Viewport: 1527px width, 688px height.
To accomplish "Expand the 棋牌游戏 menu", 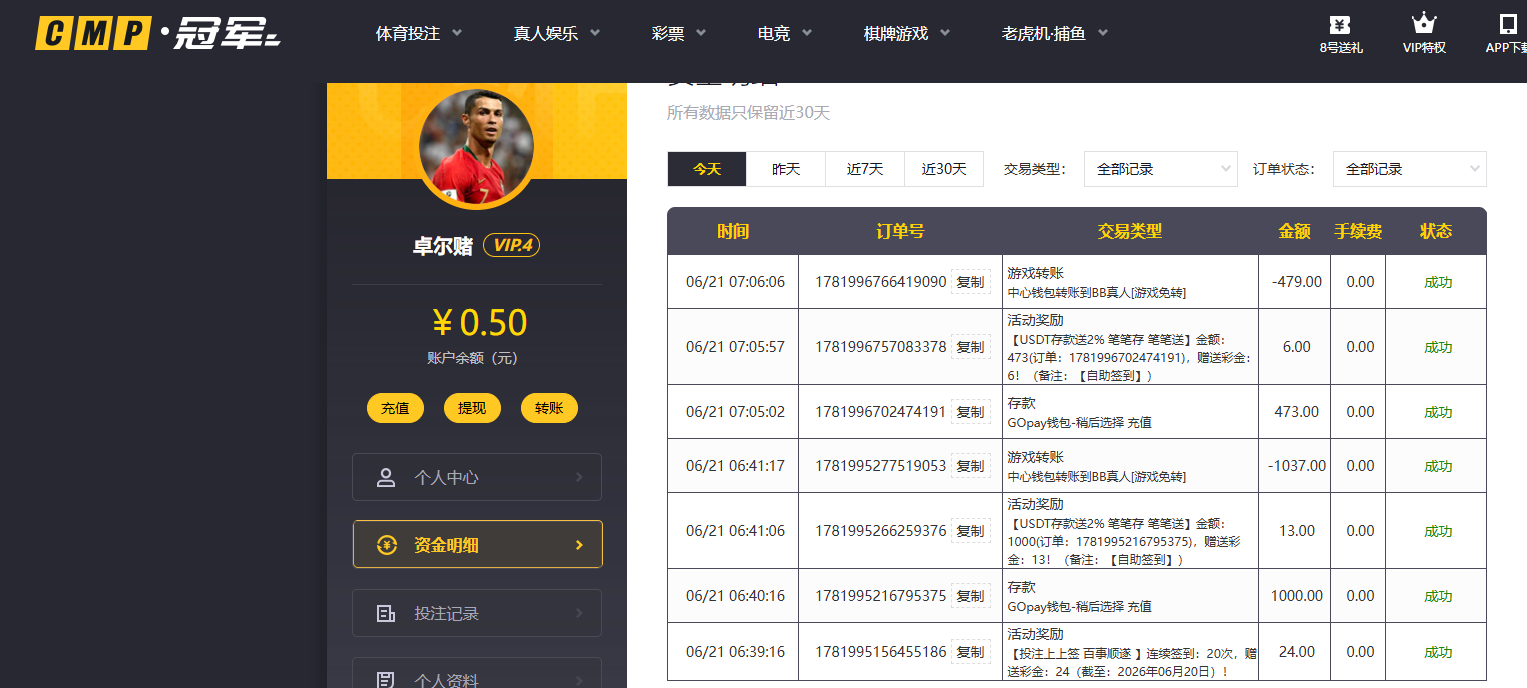I will (x=907, y=33).
